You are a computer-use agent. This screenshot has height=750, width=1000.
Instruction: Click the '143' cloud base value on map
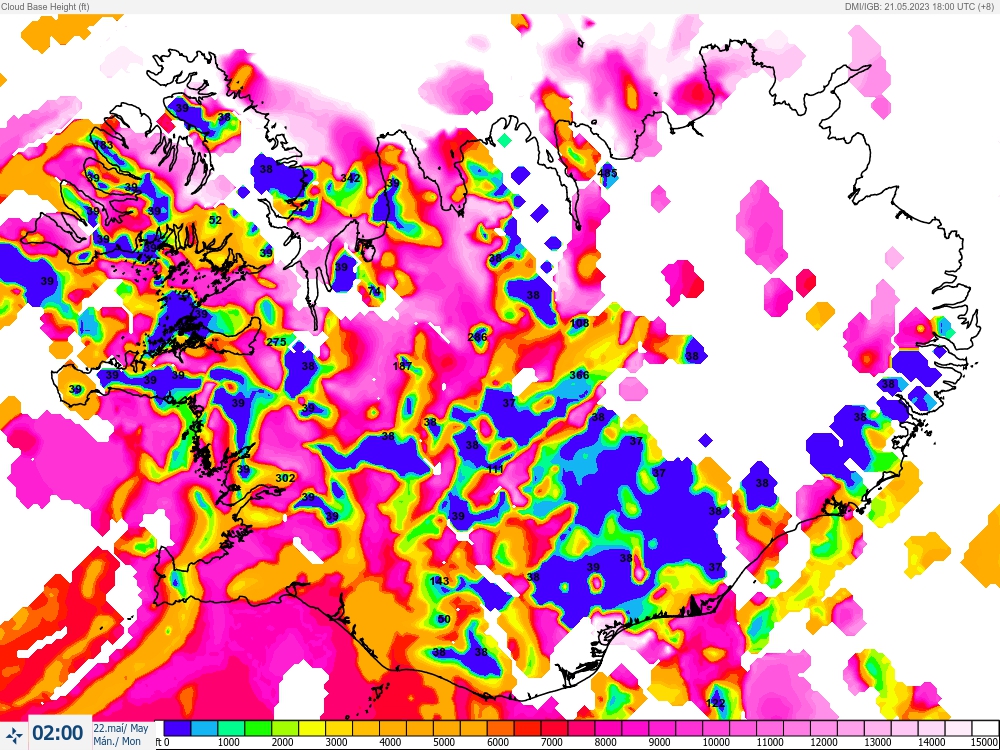(x=439, y=581)
